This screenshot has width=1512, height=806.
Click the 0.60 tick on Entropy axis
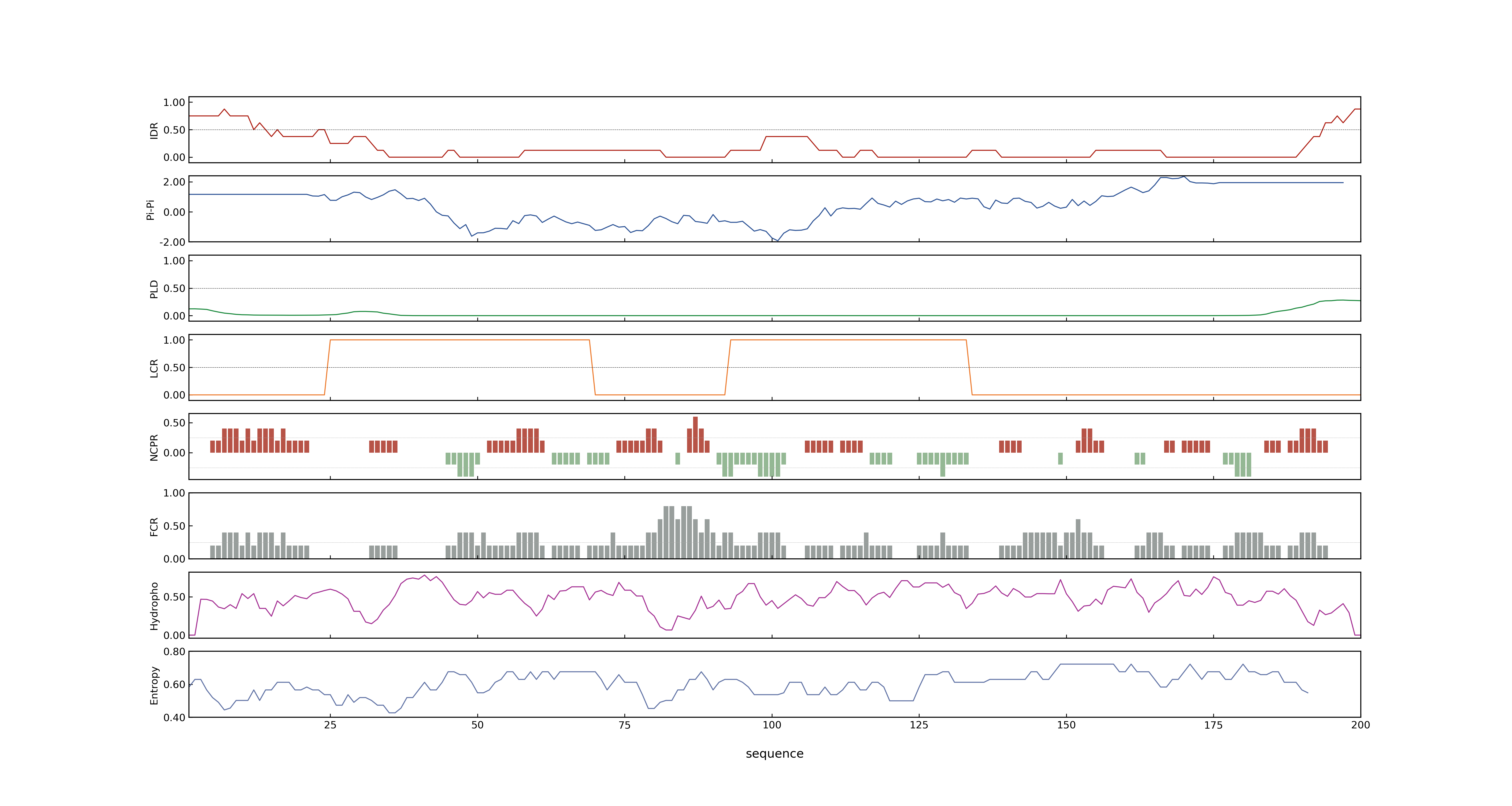point(174,685)
